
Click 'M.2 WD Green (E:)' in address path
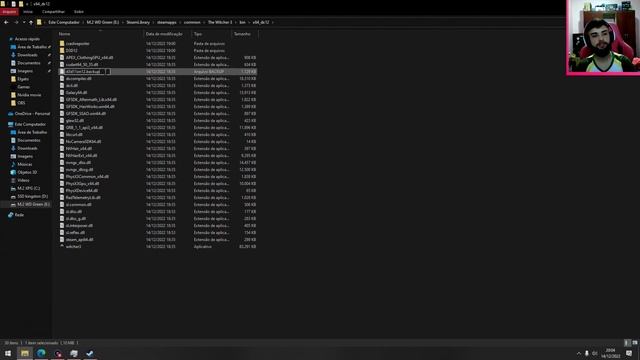pos(103,22)
